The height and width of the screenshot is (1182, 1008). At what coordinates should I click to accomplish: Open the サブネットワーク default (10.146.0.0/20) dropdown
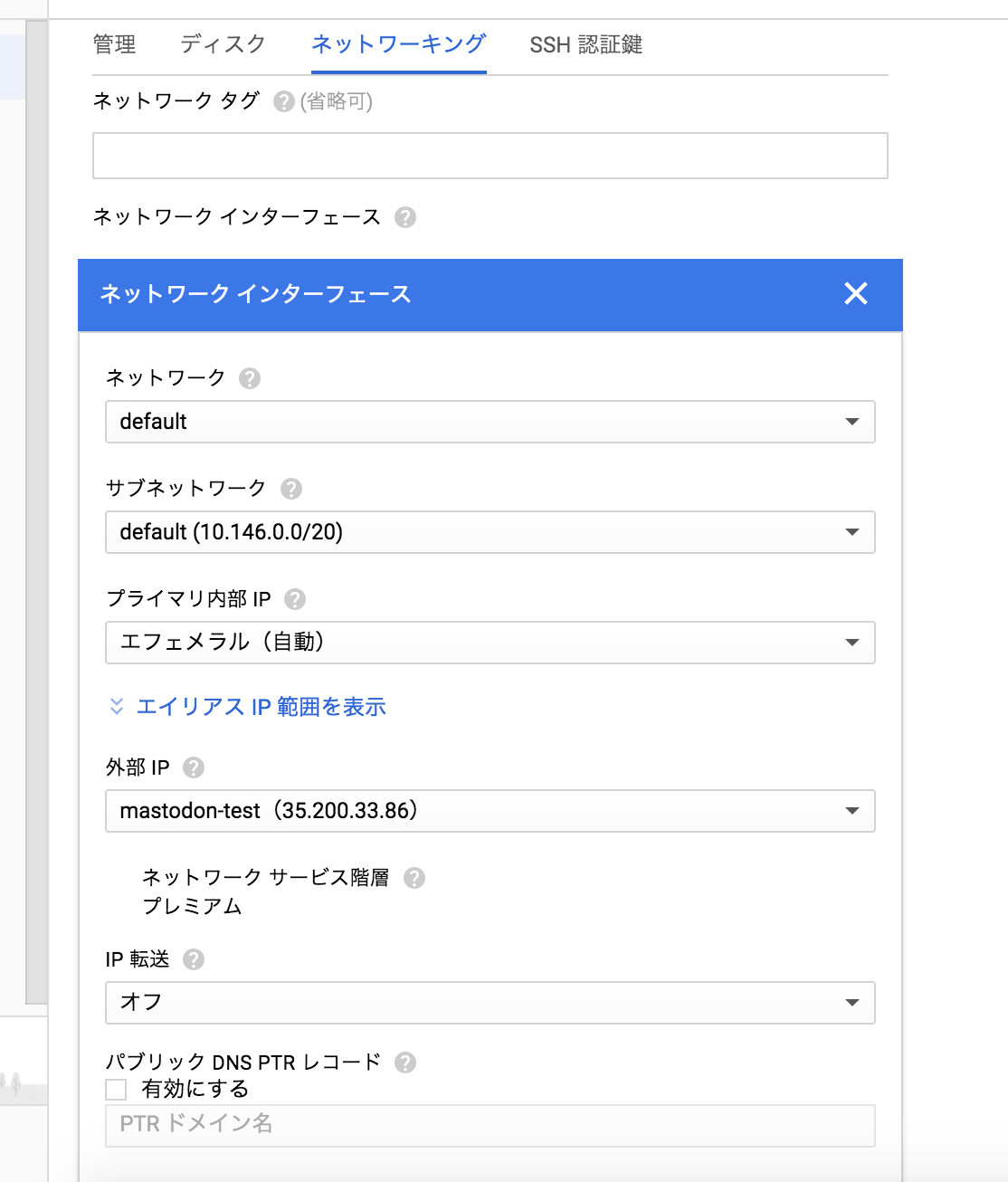coord(490,532)
